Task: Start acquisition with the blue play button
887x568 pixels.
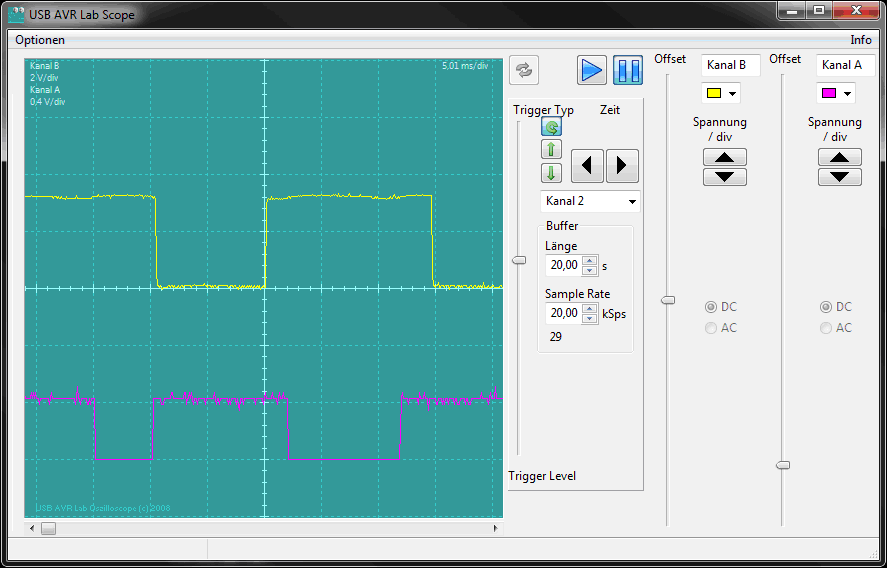Action: (592, 70)
